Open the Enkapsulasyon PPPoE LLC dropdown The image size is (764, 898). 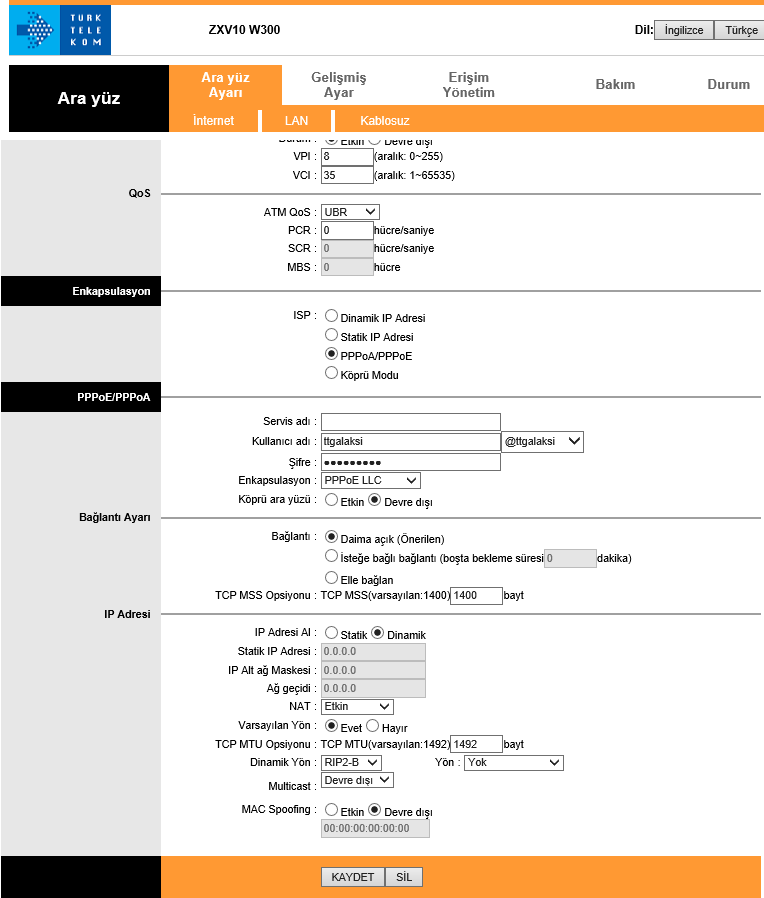click(371, 480)
